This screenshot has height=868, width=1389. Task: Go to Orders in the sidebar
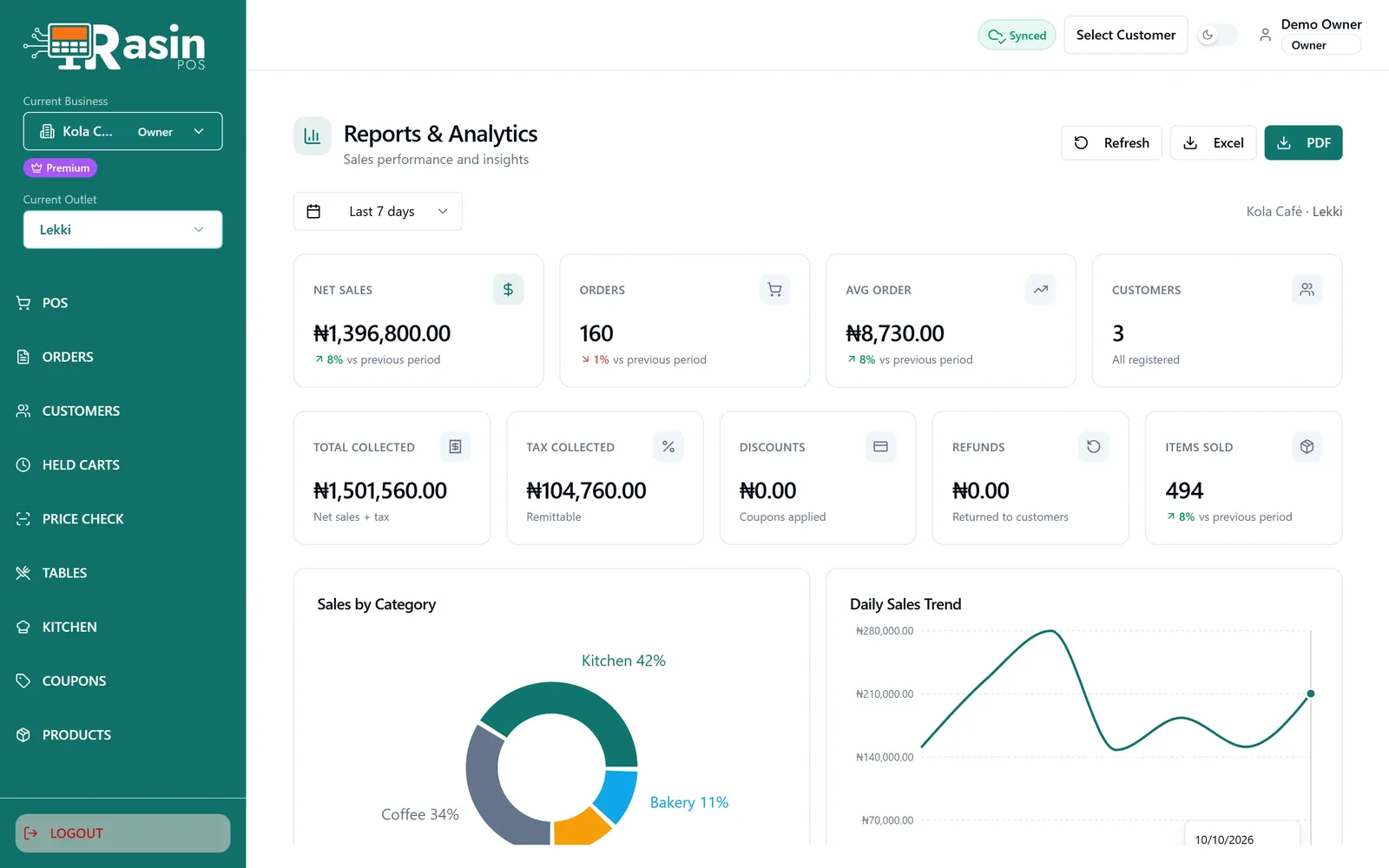122,357
